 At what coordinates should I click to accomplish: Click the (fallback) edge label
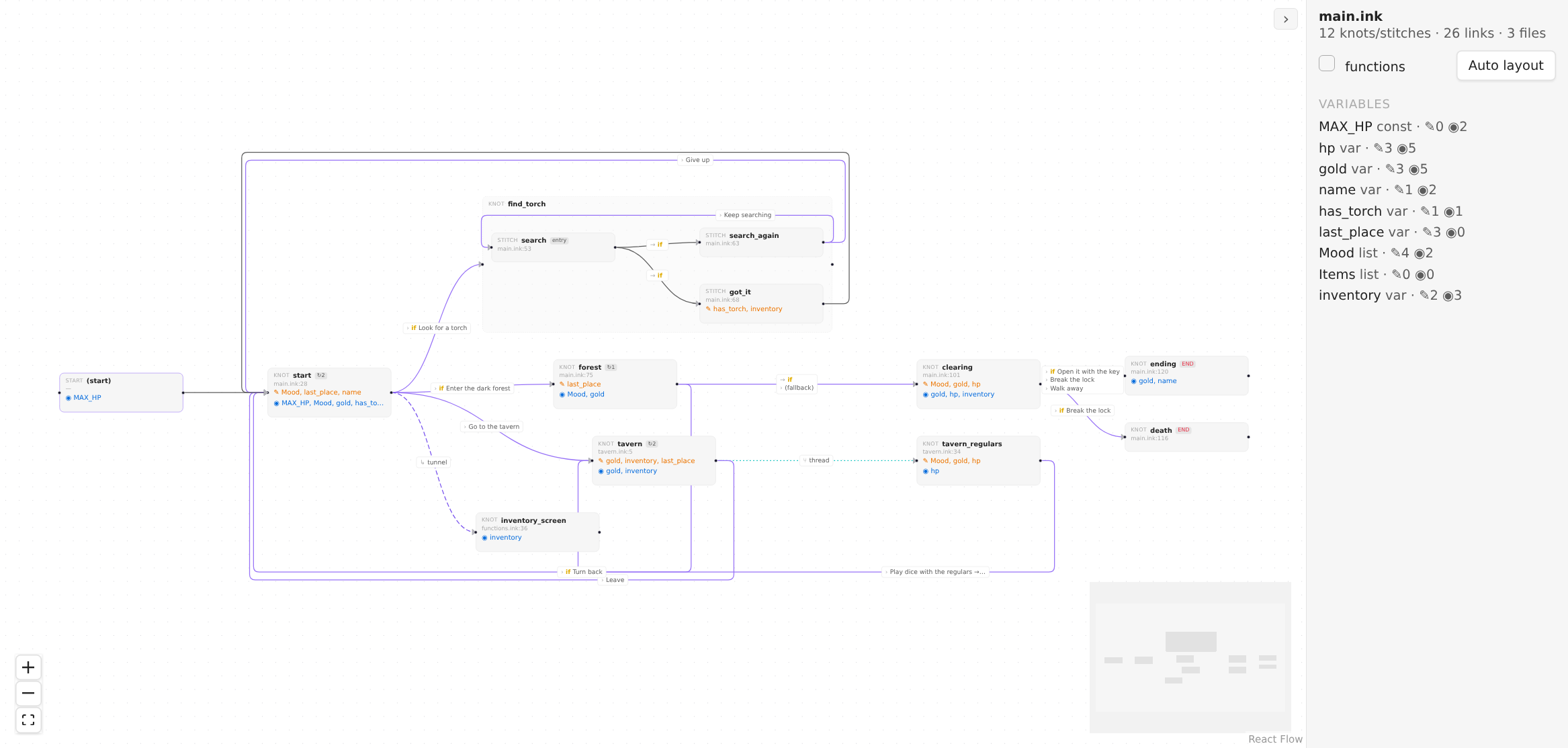pos(799,388)
